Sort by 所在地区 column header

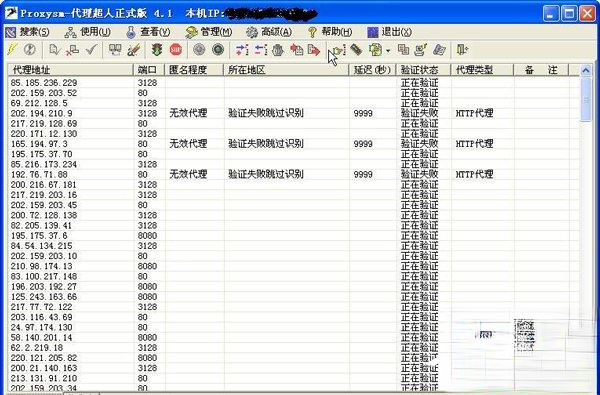[286, 70]
